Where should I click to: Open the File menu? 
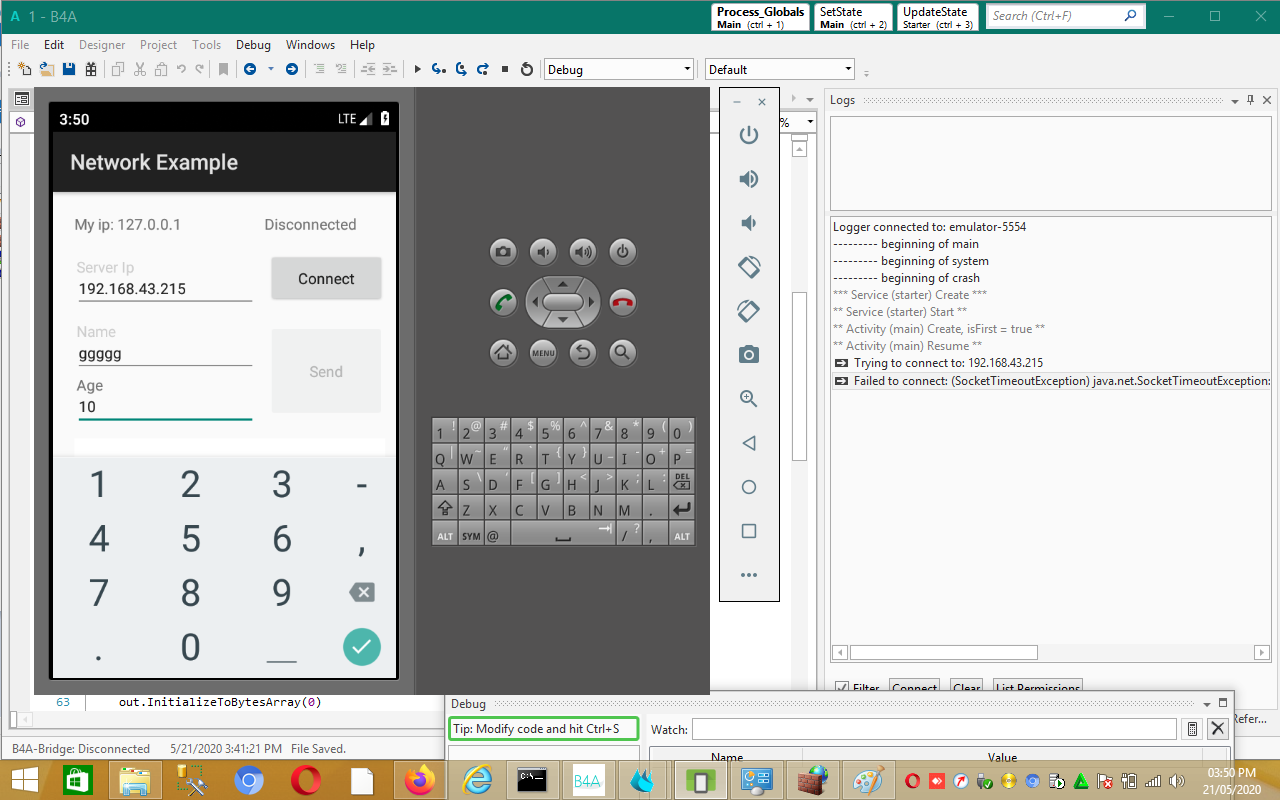tap(20, 45)
